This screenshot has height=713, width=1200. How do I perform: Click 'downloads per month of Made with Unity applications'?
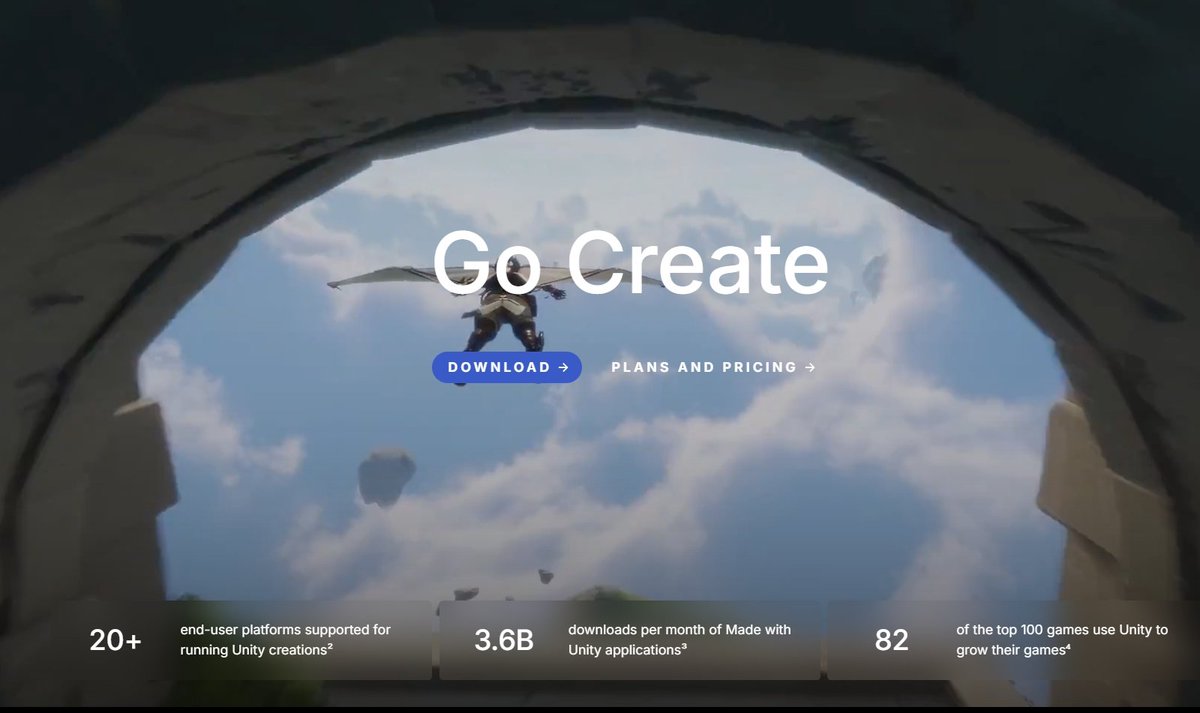tap(679, 640)
